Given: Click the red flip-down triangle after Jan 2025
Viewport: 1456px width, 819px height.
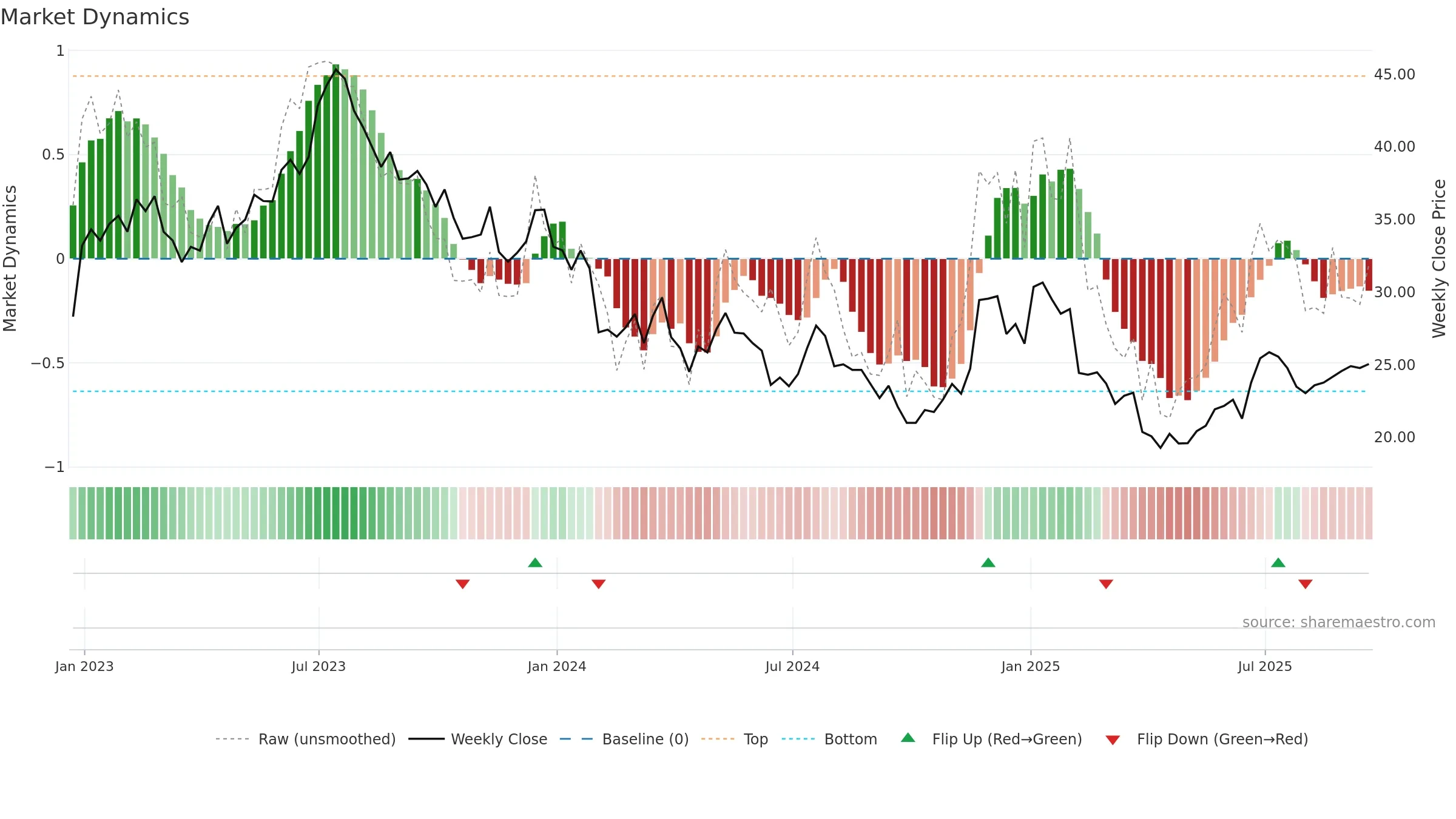Looking at the screenshot, I should click(1106, 584).
